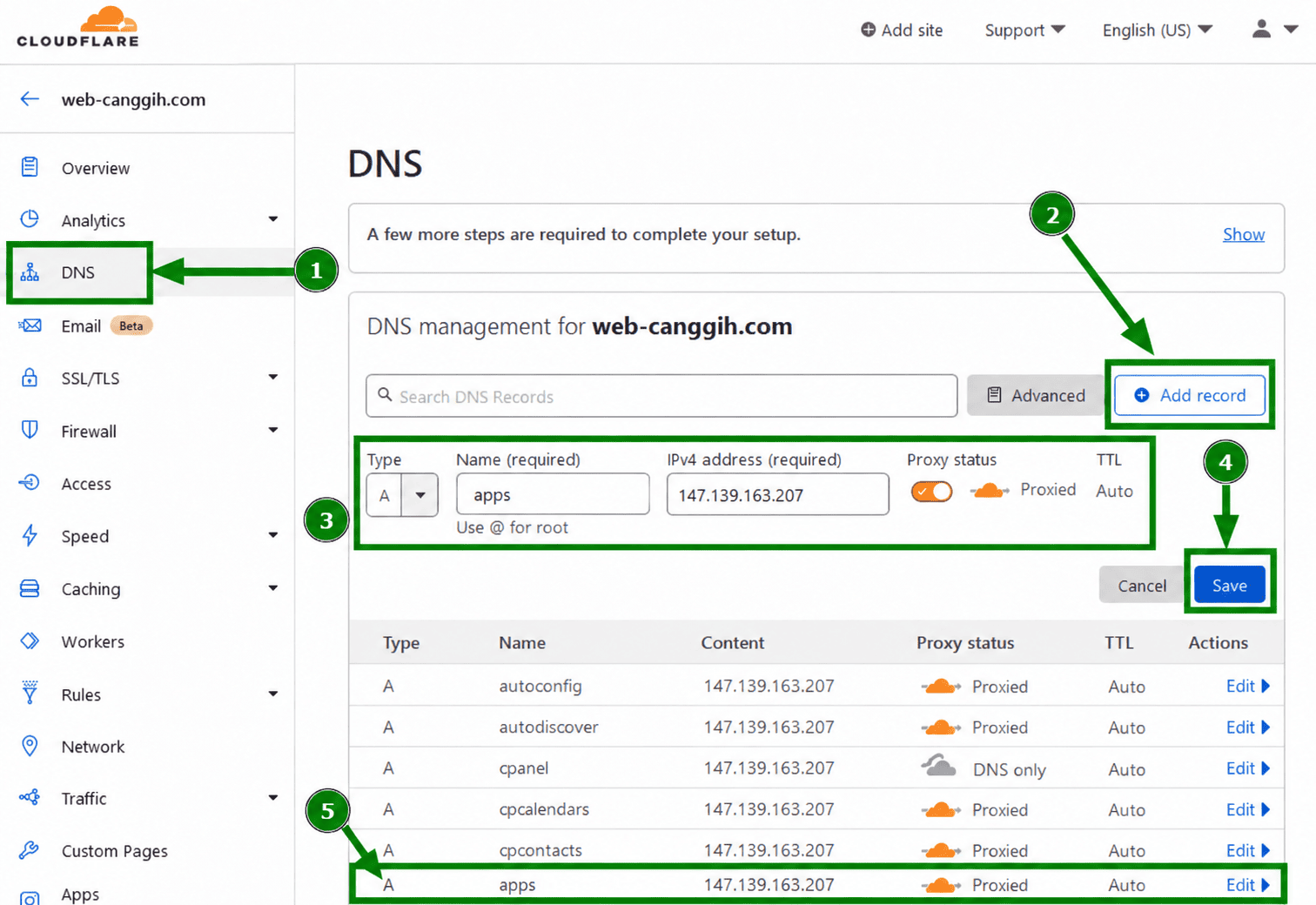
Task: Edit the cpcontacts record
Action: click(x=1248, y=850)
